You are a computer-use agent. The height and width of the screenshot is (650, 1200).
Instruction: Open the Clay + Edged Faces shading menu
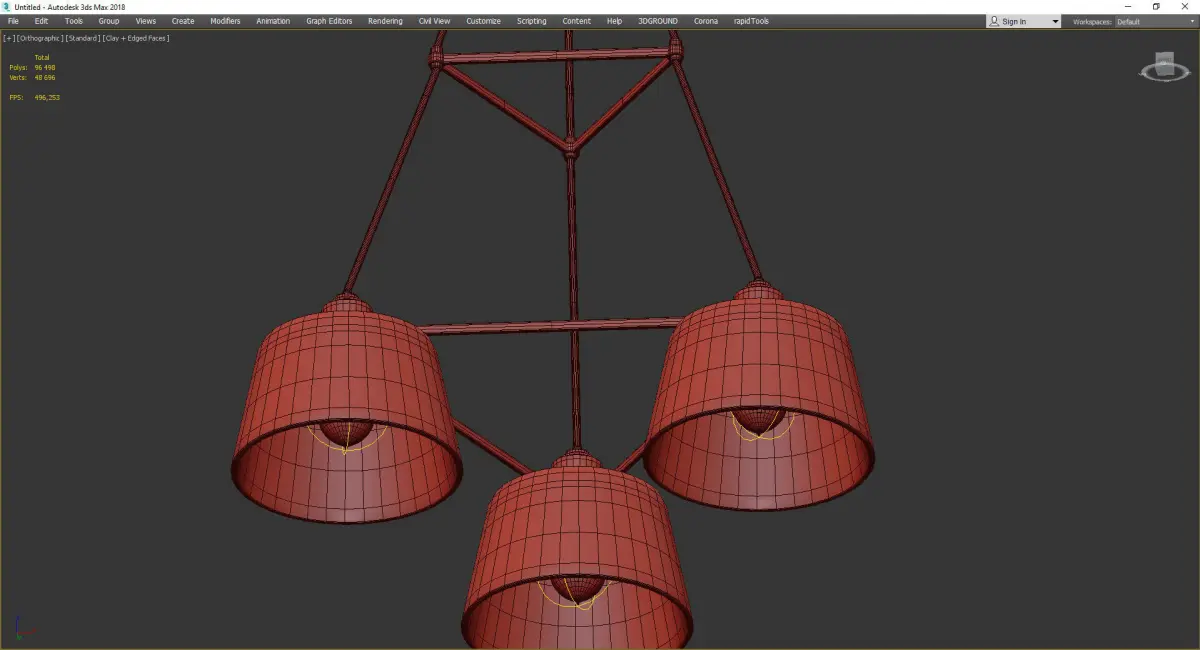[136, 38]
